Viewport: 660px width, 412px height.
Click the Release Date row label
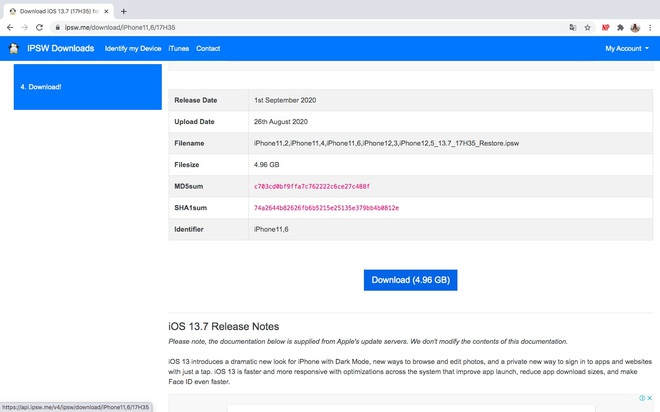point(196,100)
